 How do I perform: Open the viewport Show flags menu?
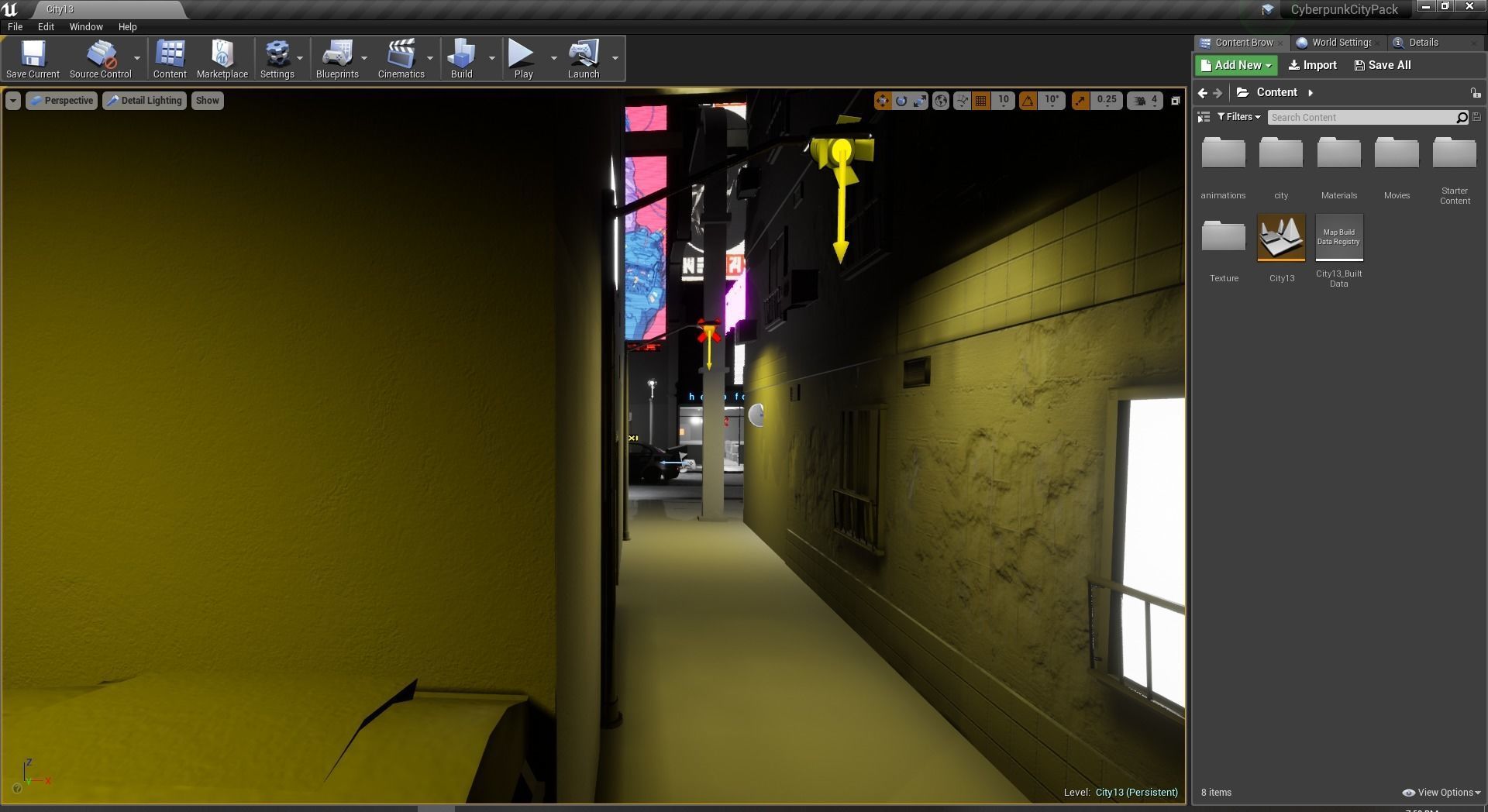pos(207,101)
